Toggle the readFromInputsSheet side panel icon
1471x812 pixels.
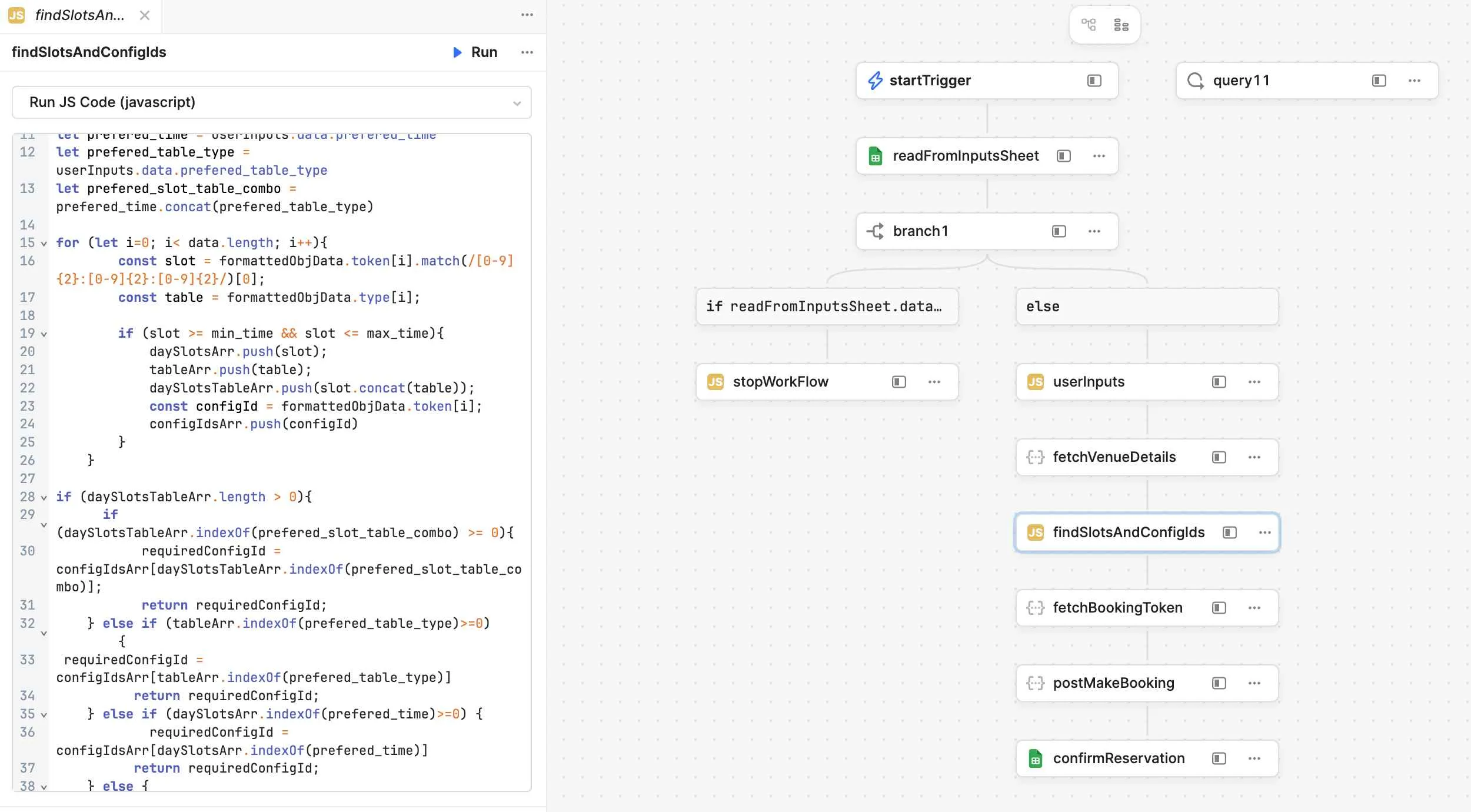1064,156
